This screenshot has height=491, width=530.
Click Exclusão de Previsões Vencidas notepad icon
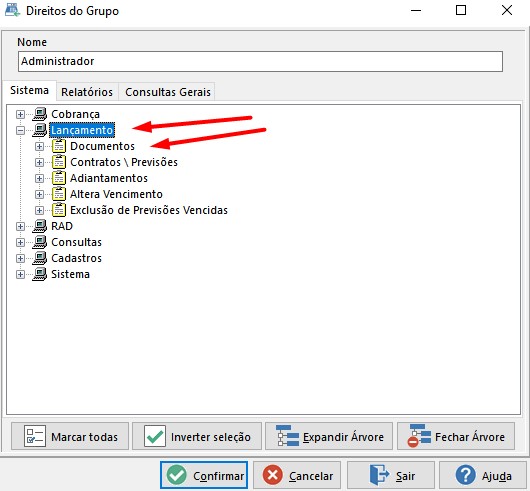[59, 210]
